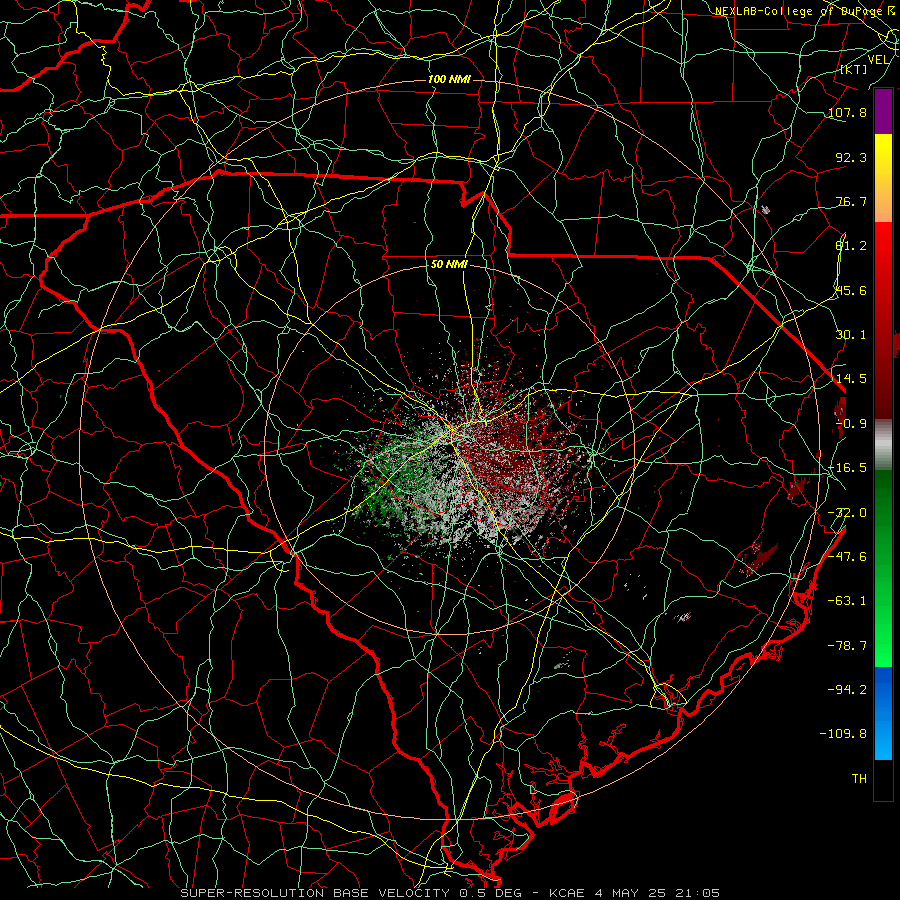900x900 pixels.
Task: Click the -0.9 velocity scale value
Action: [x=851, y=424]
